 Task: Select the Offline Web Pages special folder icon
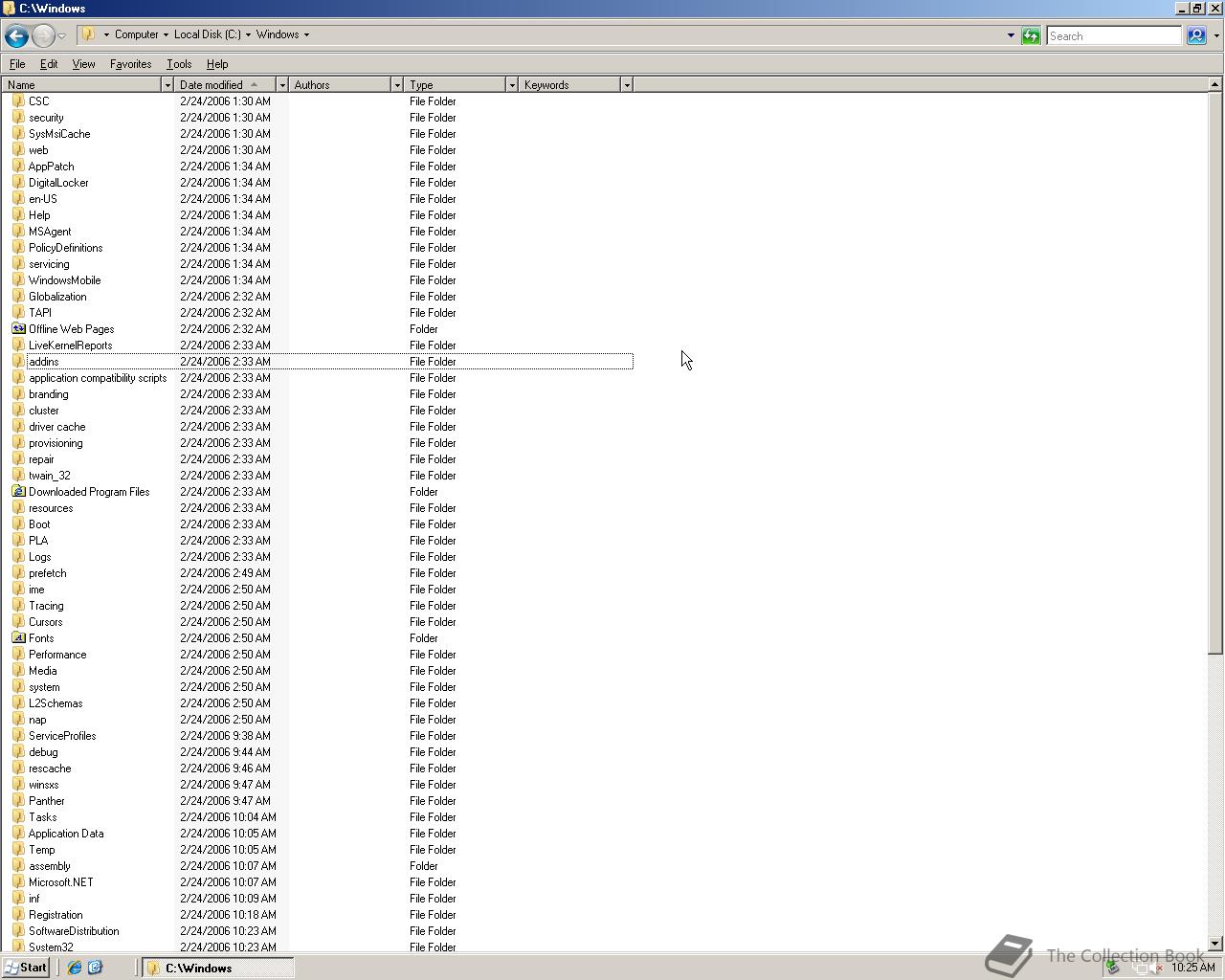tap(18, 328)
